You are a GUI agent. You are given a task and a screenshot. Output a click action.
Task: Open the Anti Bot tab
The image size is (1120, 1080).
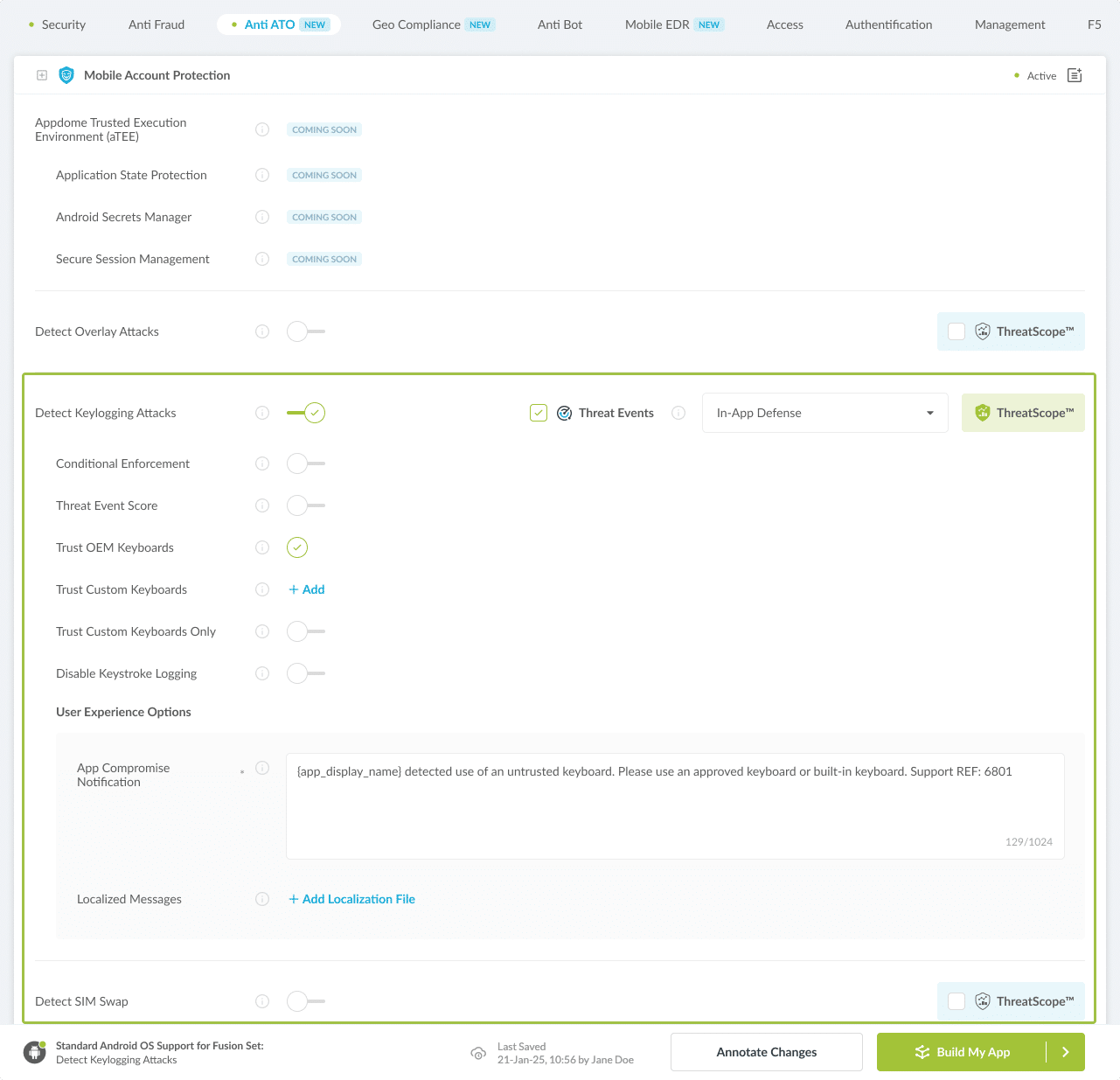(560, 24)
